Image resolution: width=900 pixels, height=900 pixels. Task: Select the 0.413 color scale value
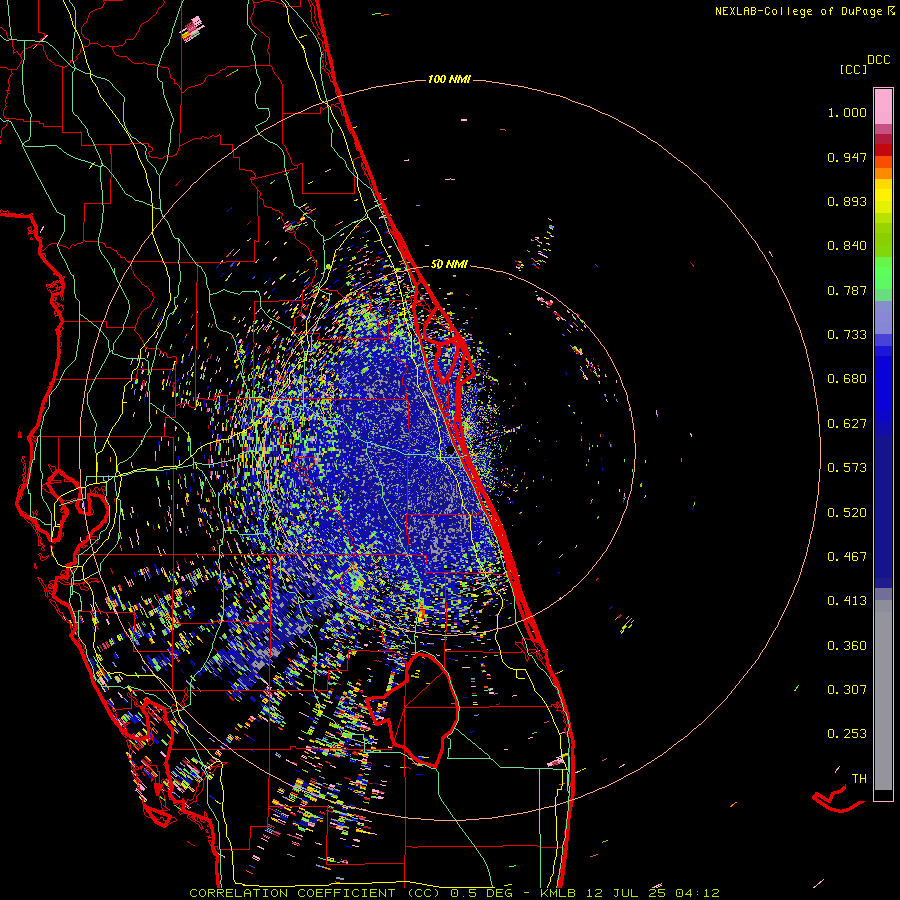pos(847,601)
